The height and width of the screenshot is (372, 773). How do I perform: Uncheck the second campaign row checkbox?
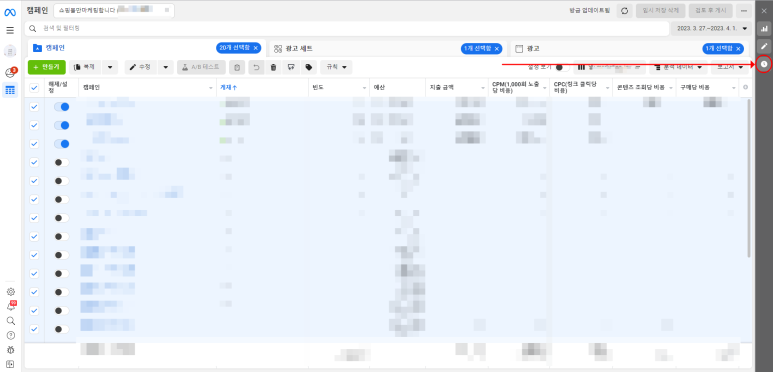pyautogui.click(x=34, y=125)
